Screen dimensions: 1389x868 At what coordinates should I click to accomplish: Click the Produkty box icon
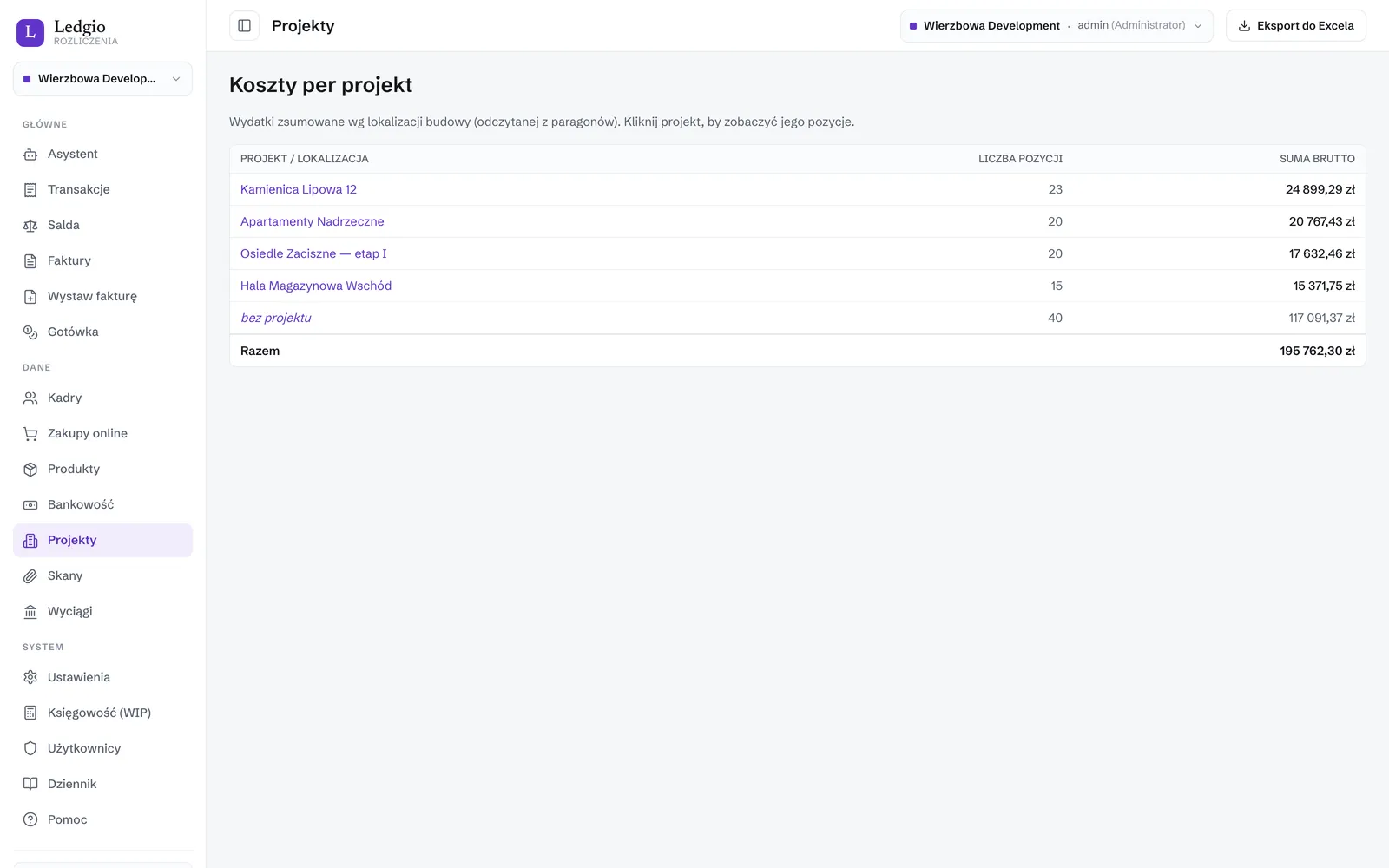30,470
